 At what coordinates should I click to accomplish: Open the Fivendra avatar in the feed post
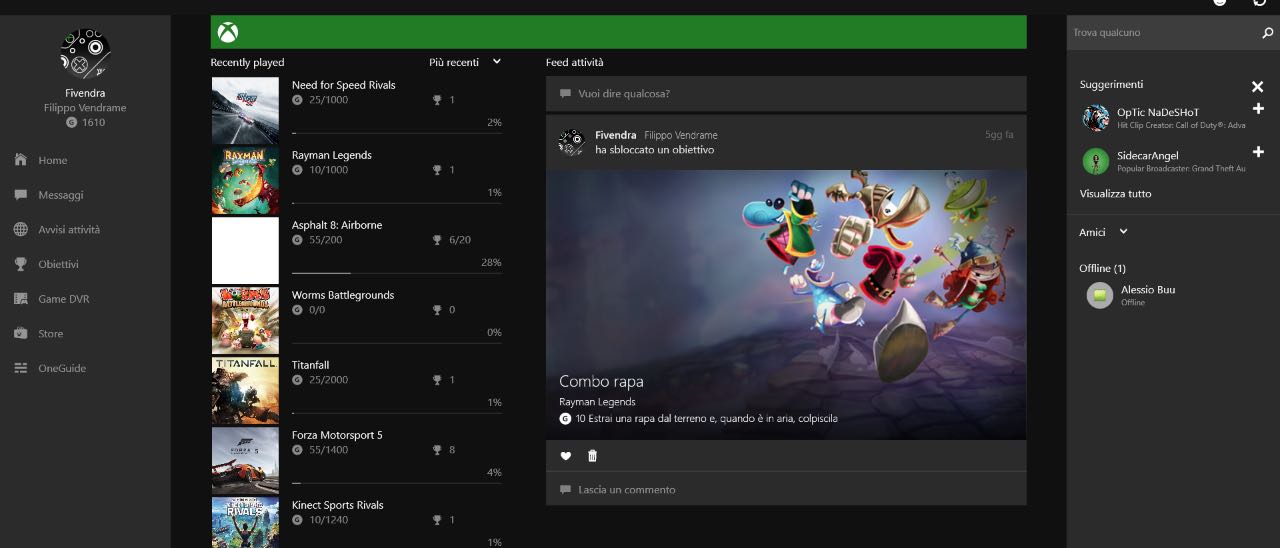571,142
